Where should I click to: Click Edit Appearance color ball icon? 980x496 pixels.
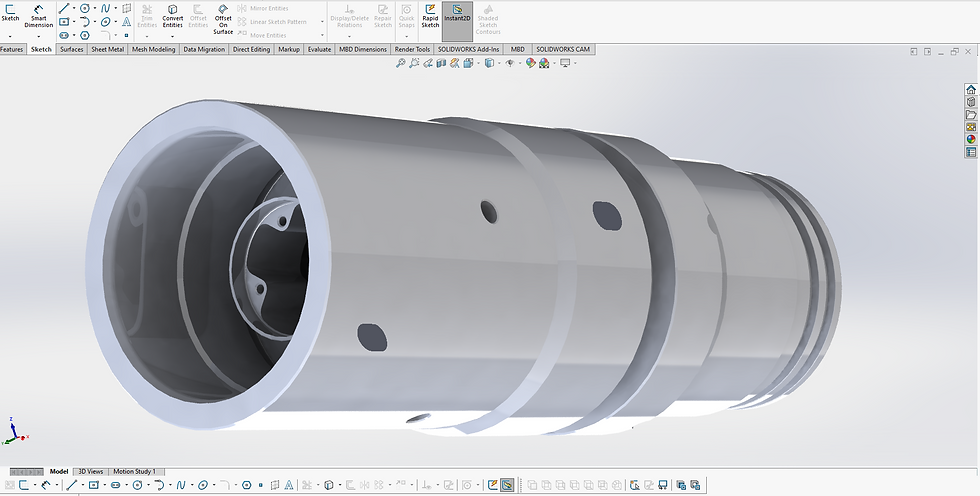[531, 63]
